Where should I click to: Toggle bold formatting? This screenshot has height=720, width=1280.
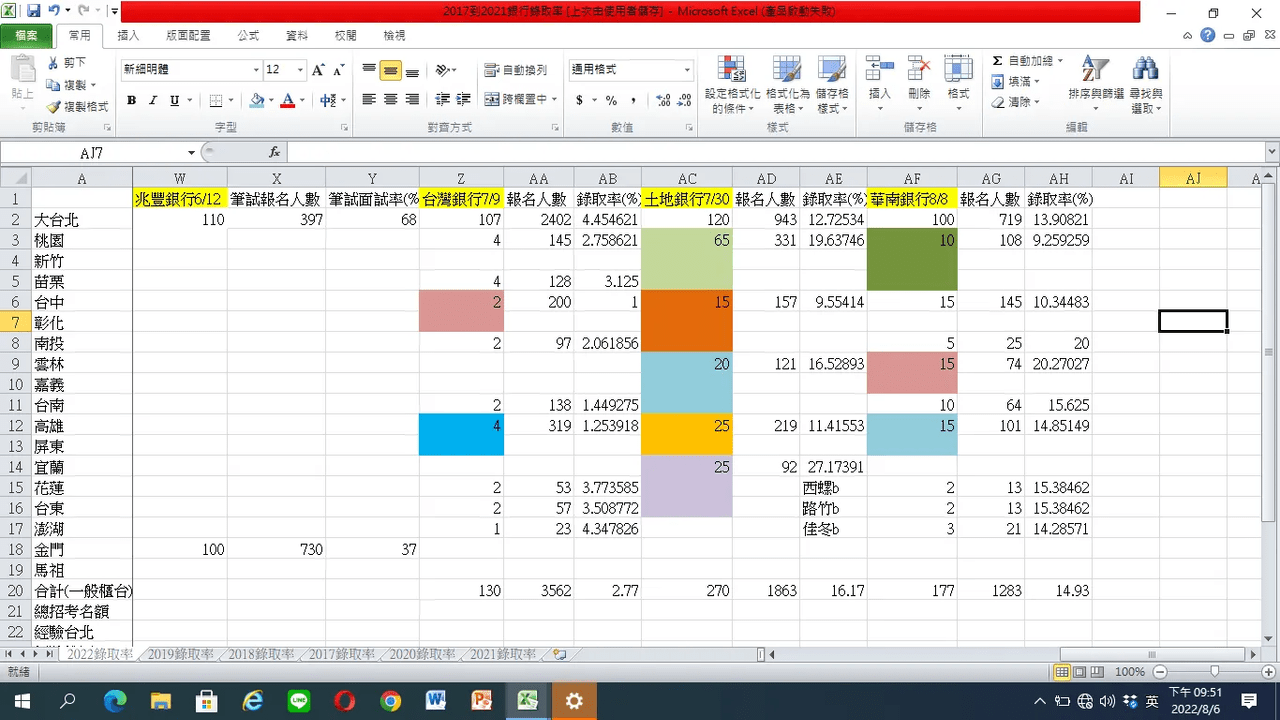[x=131, y=100]
